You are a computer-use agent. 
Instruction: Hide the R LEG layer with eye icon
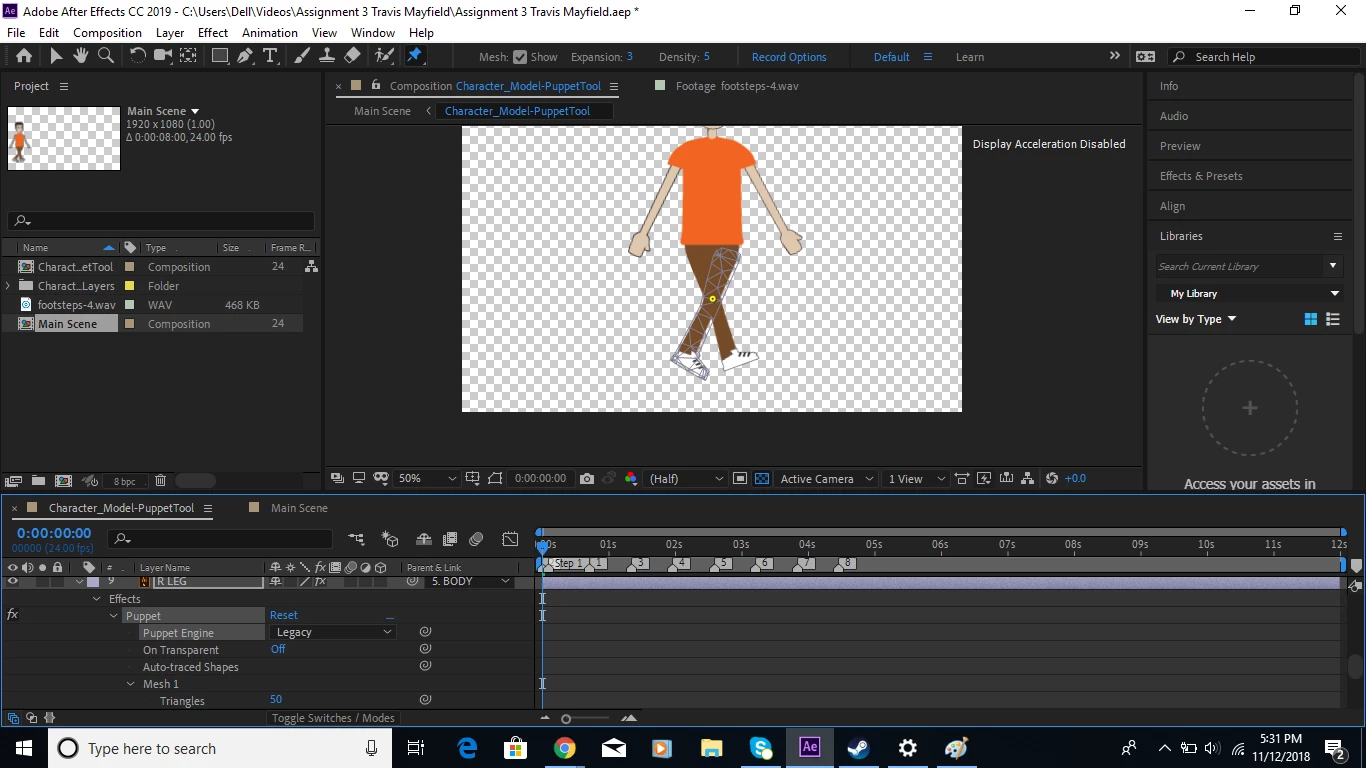pos(12,581)
